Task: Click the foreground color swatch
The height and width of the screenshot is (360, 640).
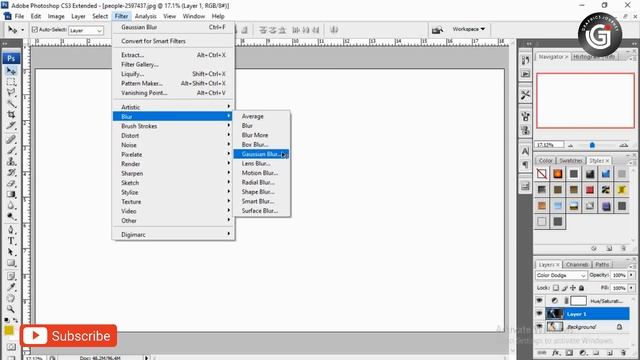Action: (9, 330)
